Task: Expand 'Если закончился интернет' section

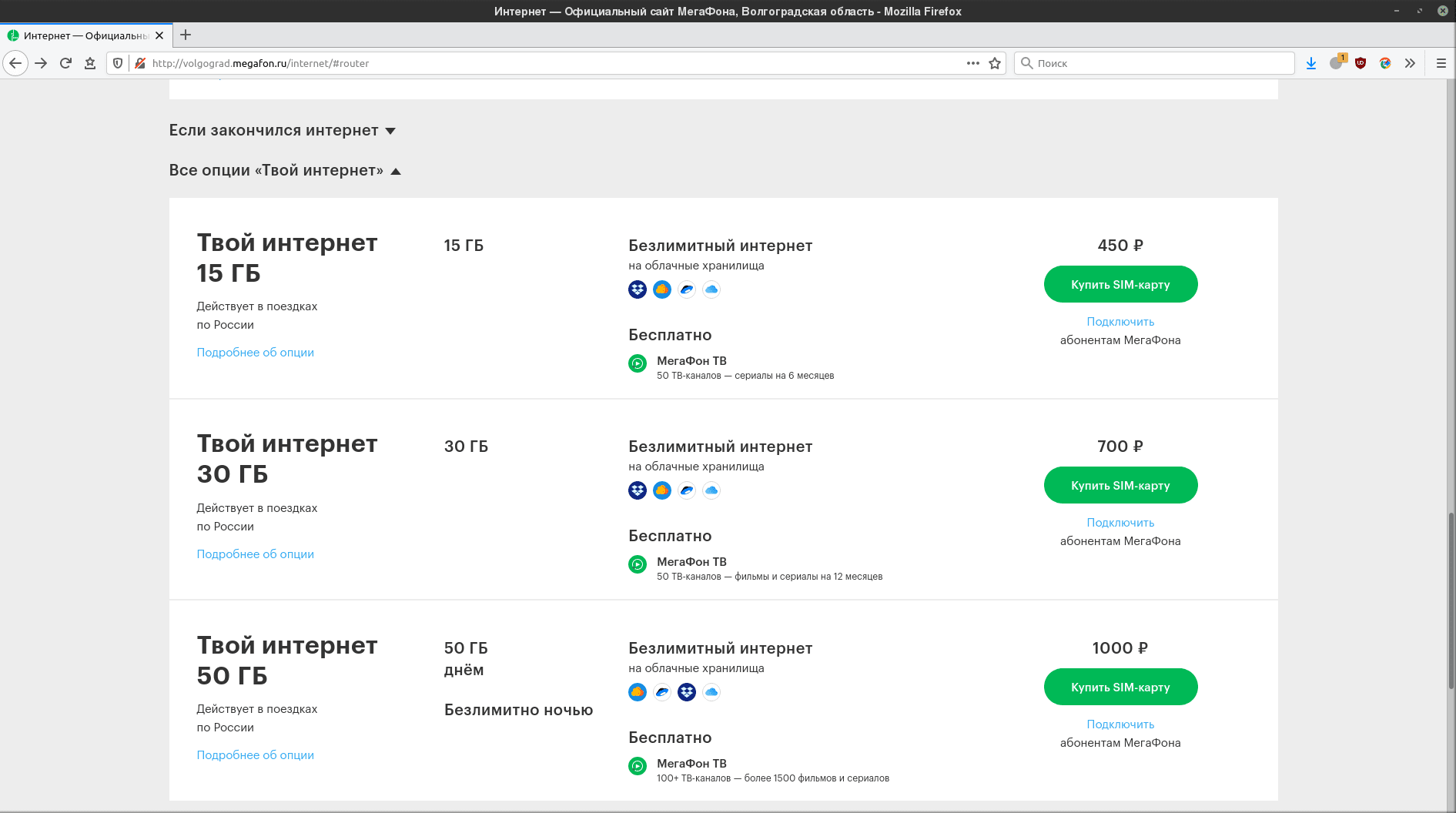Action: click(x=282, y=131)
